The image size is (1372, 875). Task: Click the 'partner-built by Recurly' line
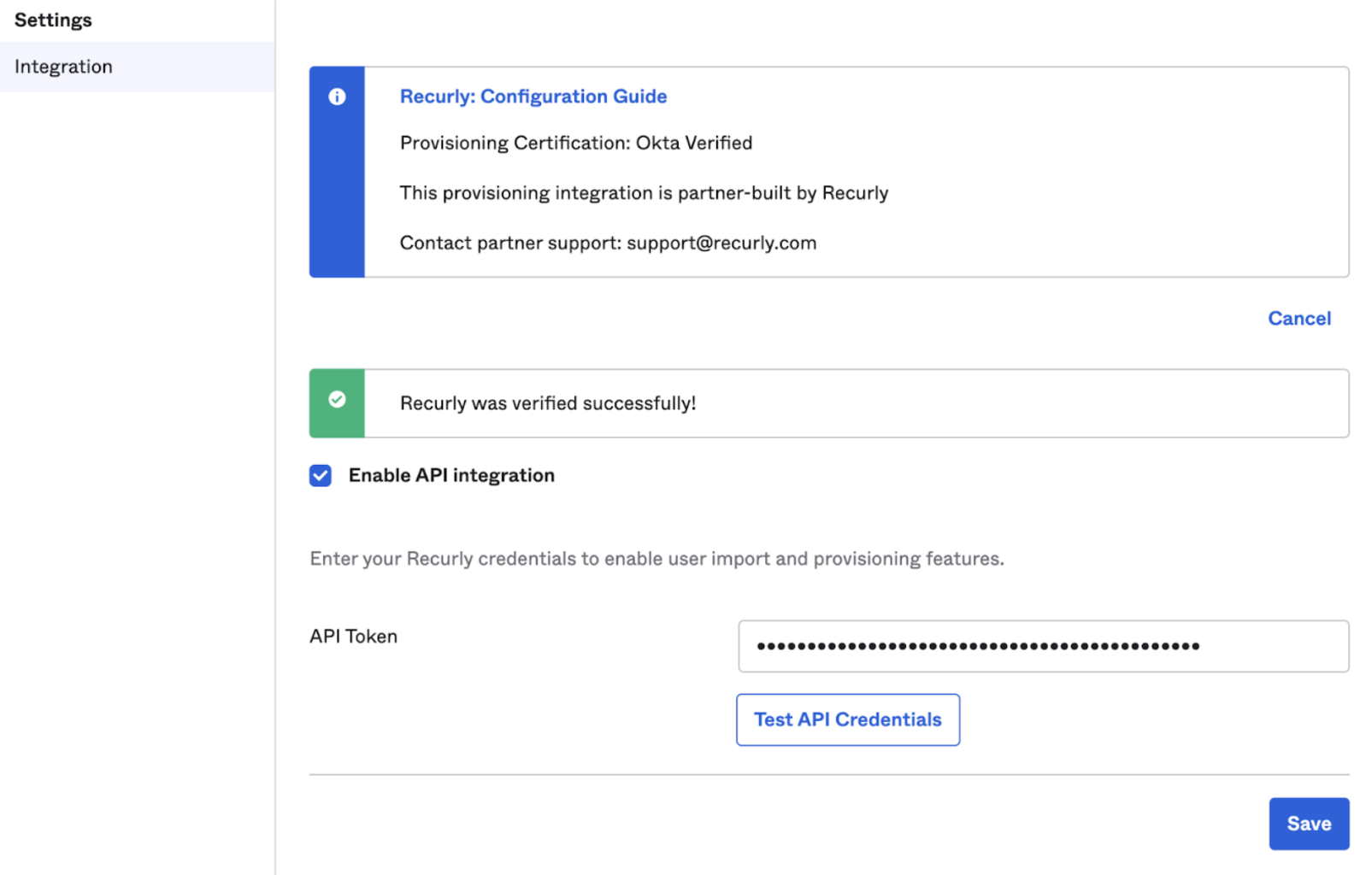(644, 193)
